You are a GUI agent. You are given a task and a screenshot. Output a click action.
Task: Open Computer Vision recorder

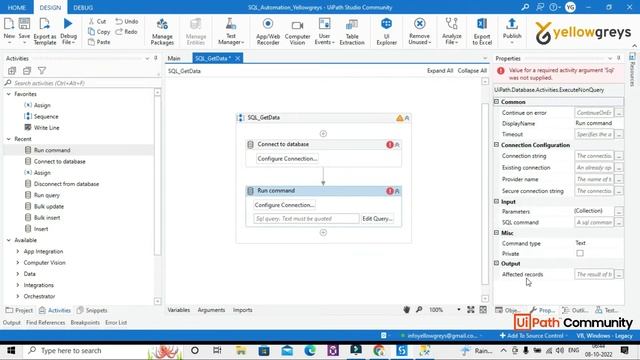click(x=297, y=31)
